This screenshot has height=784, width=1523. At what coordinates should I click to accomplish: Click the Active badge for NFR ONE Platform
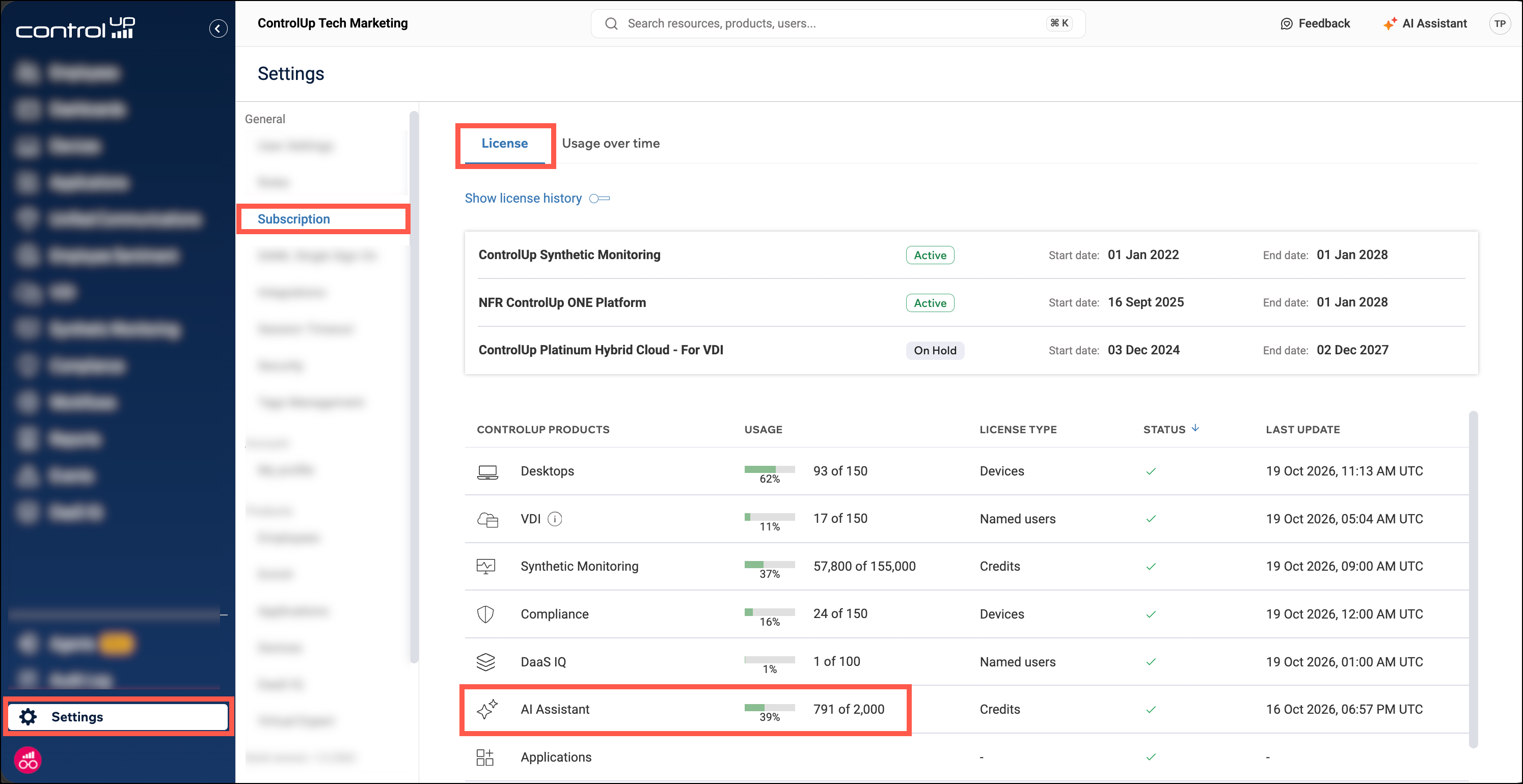click(930, 303)
